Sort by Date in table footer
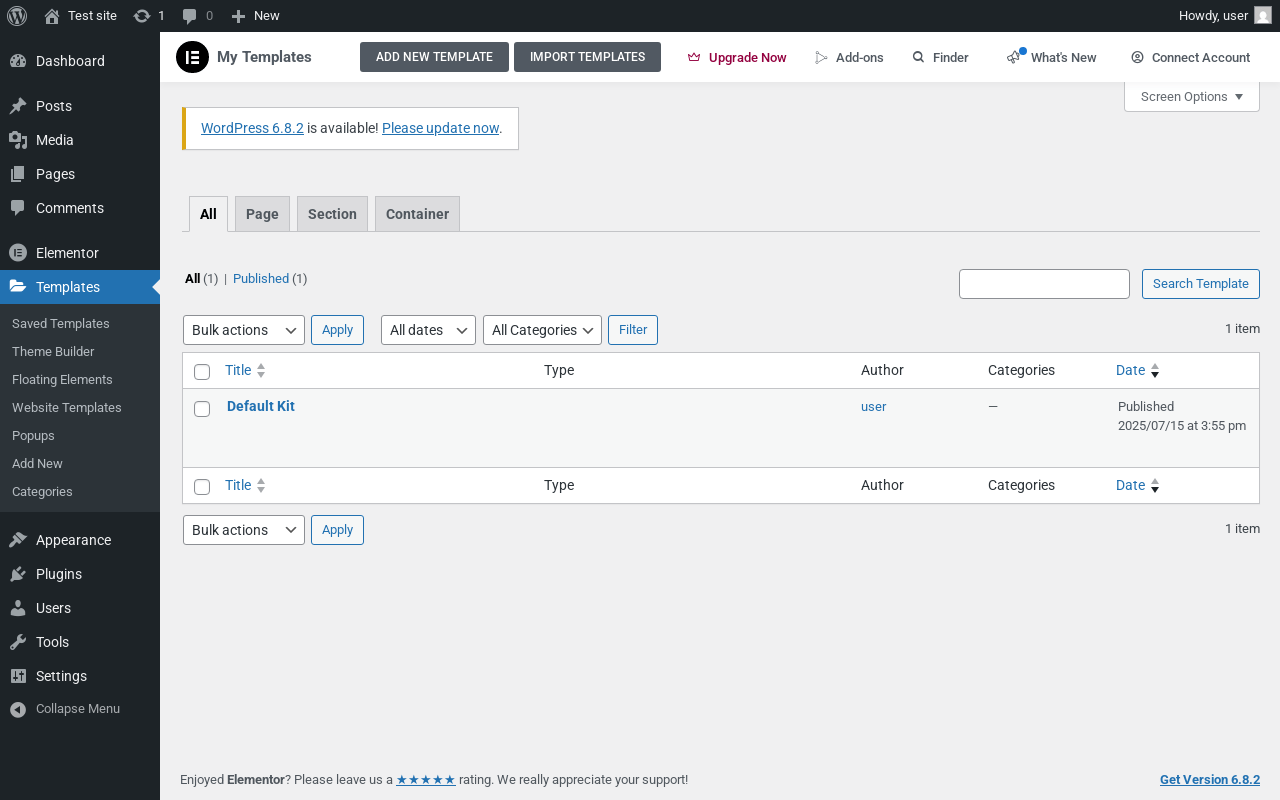Screen dimensions: 1280x800 (1138, 485)
